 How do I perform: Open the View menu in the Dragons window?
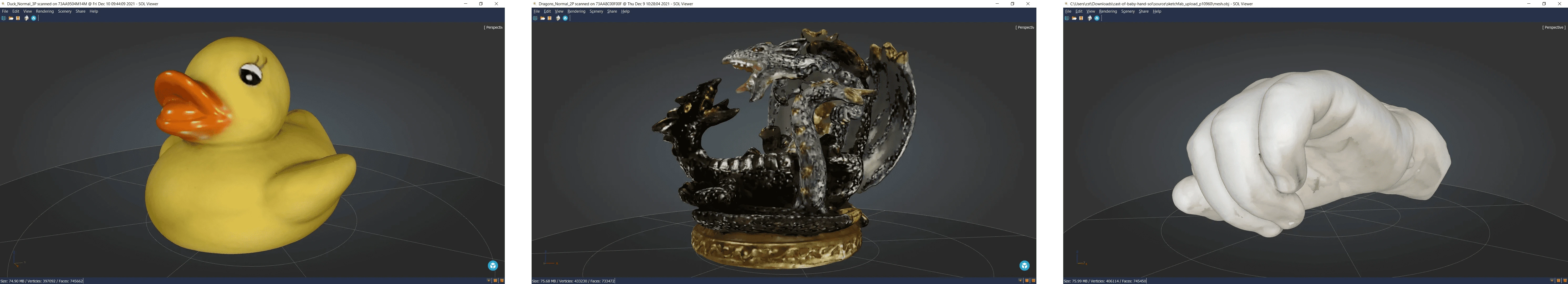coord(559,11)
